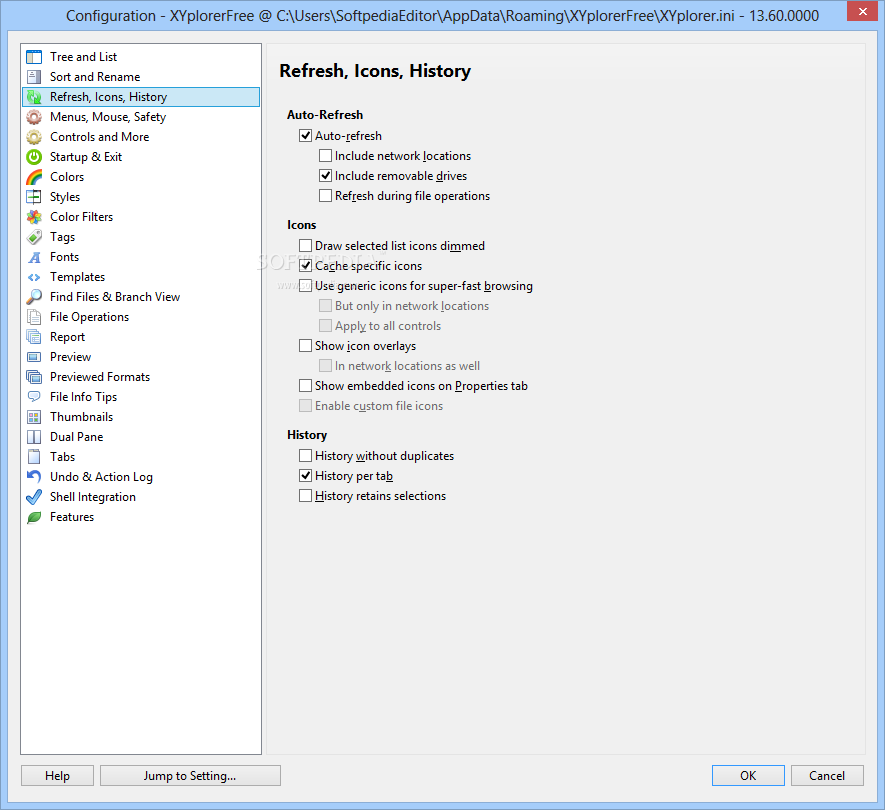The width and height of the screenshot is (885, 810).
Task: Enable Show embedded icons on Properties tab
Action: click(x=305, y=386)
